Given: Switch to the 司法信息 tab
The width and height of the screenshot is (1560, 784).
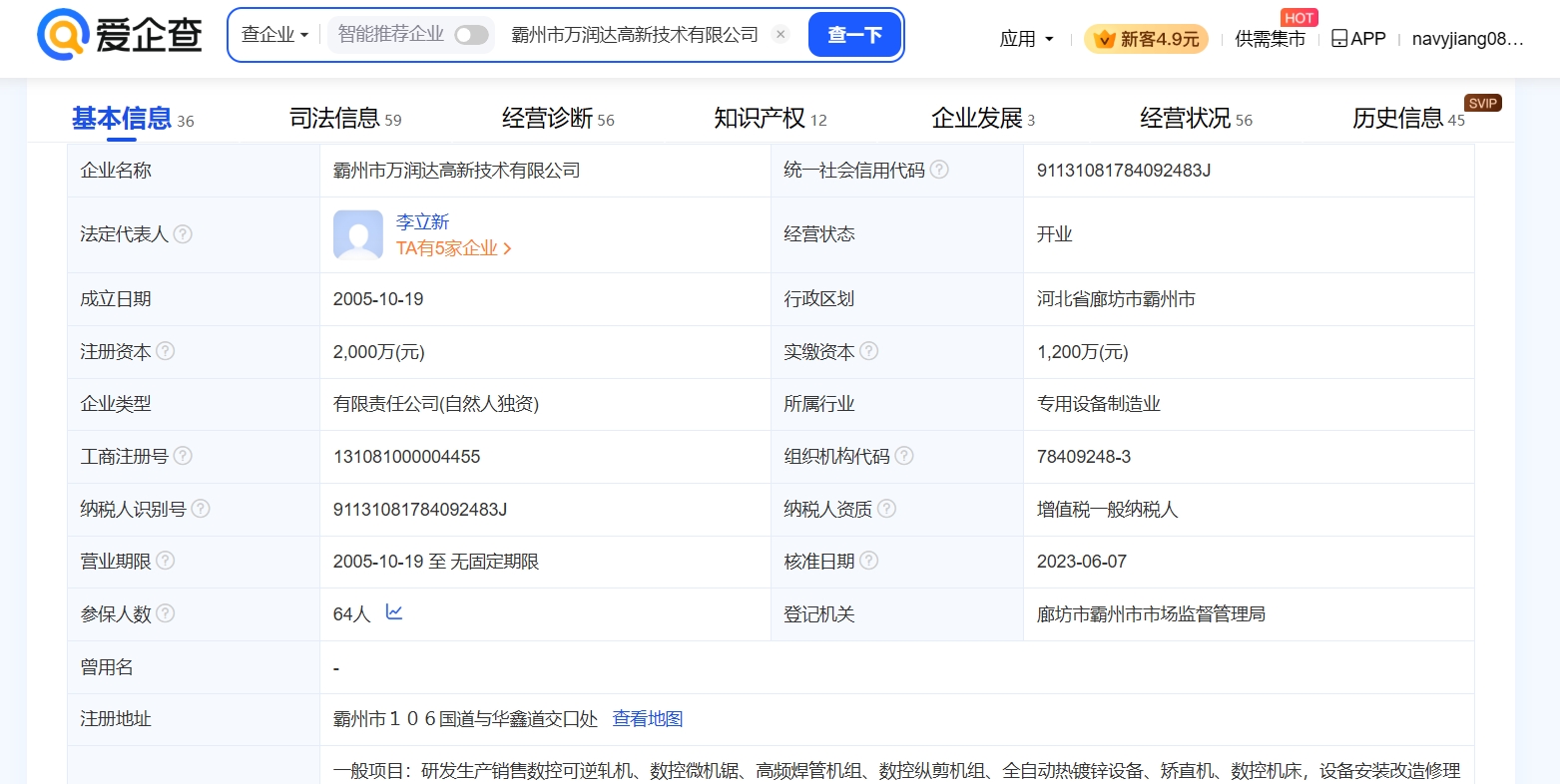Looking at the screenshot, I should coord(344,119).
